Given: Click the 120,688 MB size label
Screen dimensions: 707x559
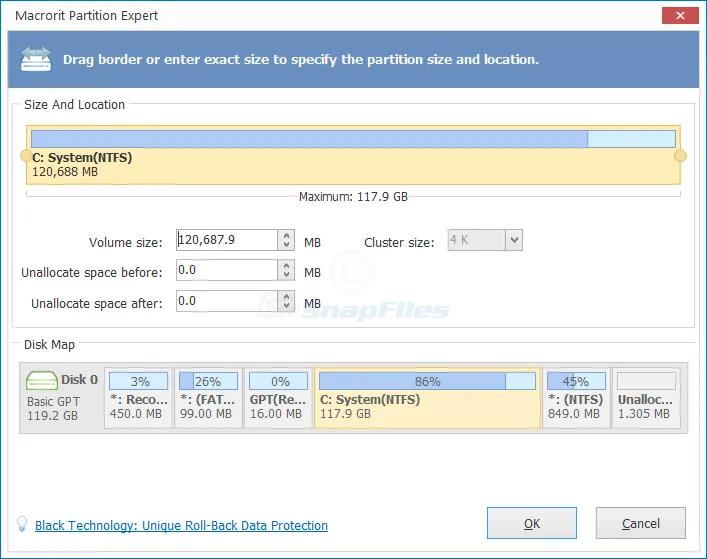Looking at the screenshot, I should pos(65,172).
